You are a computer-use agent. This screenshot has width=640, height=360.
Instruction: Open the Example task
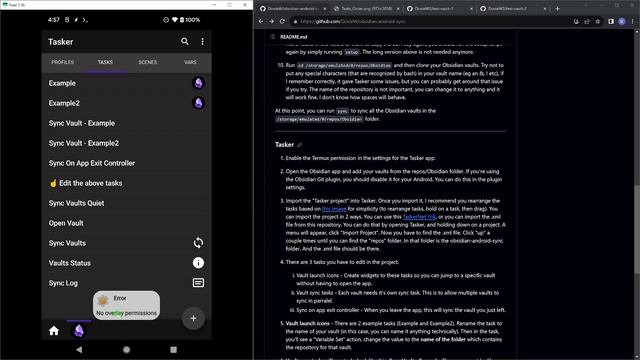pos(127,83)
